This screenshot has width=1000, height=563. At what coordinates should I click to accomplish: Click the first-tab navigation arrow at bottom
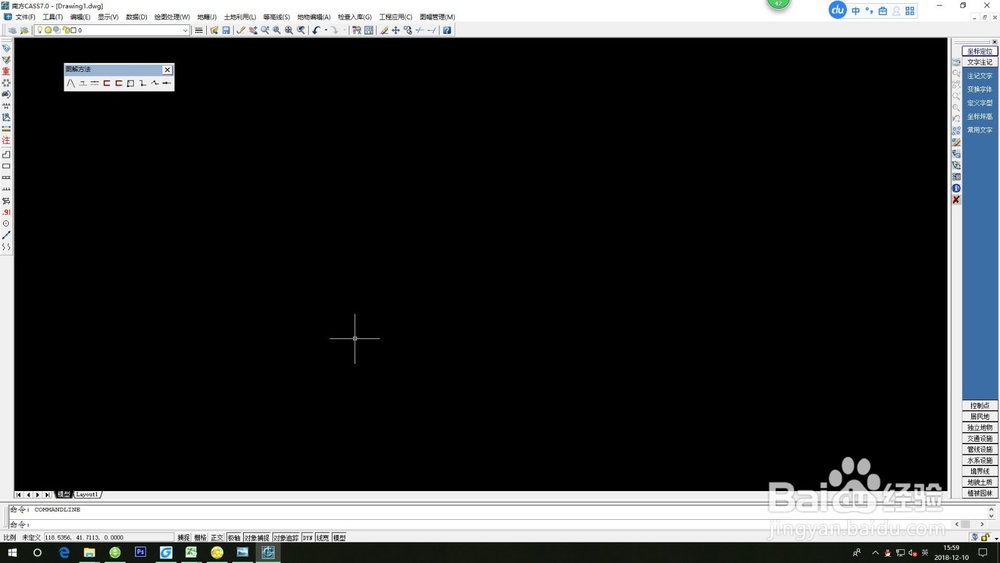pyautogui.click(x=18, y=495)
